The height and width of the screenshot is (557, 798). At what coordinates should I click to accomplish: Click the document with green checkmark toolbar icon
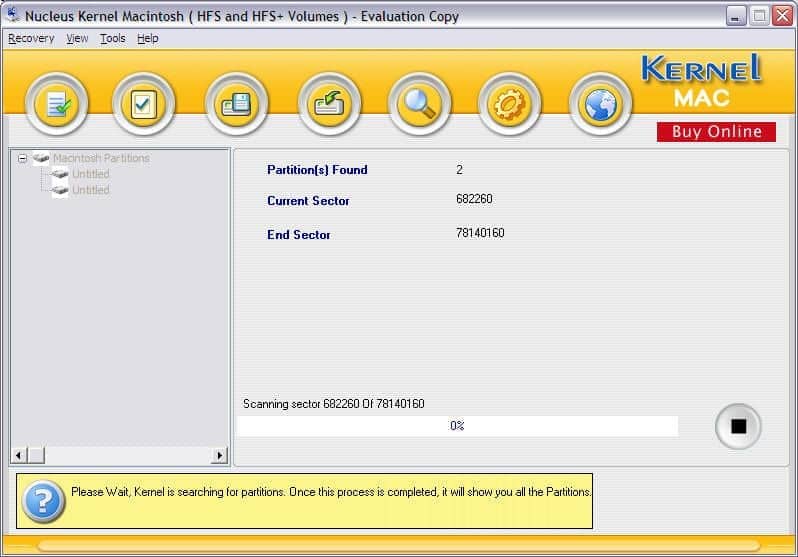pos(56,104)
